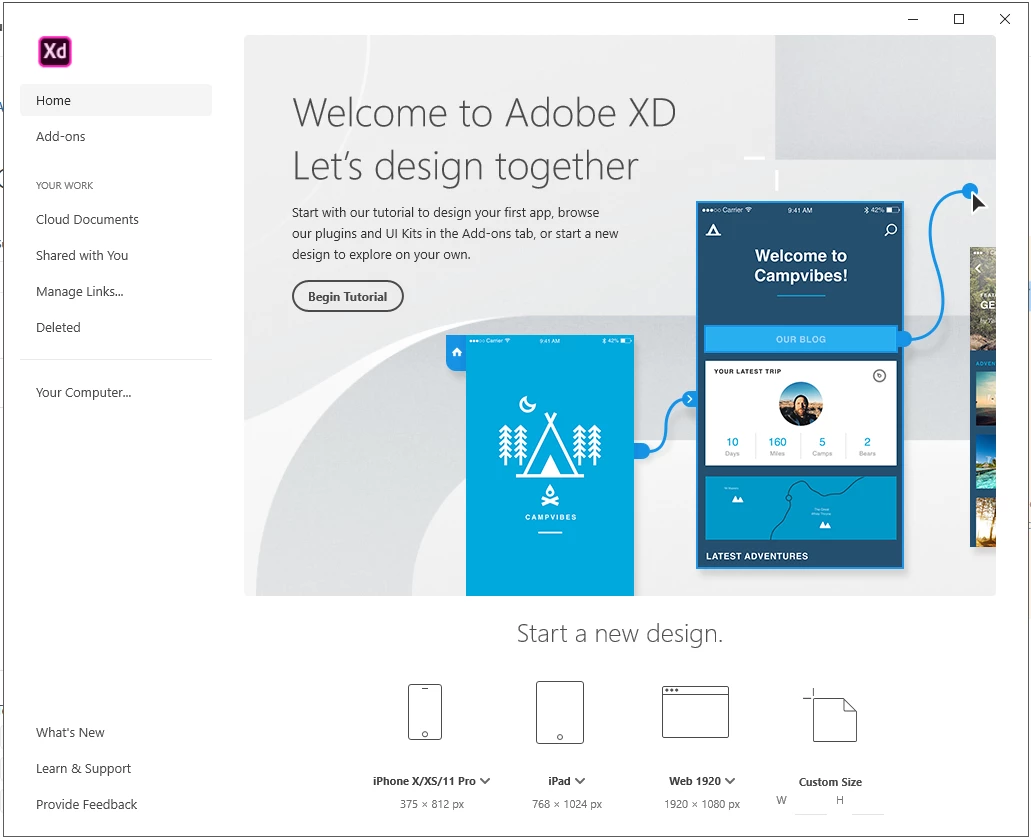Screen dimensions: 1031x839
Task: Click the Custom Size label
Action: (x=830, y=782)
